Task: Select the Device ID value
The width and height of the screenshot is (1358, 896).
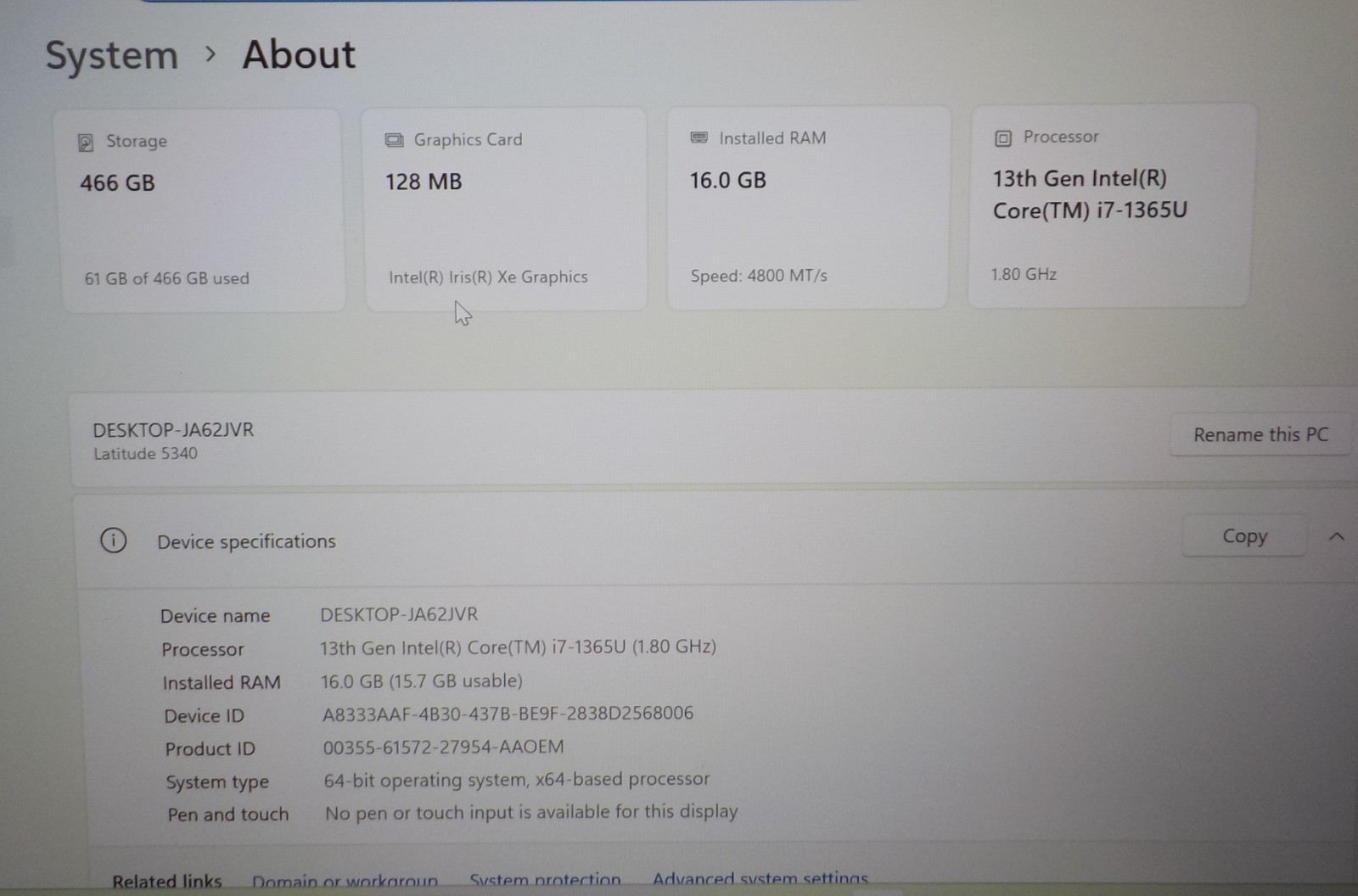Action: (508, 714)
